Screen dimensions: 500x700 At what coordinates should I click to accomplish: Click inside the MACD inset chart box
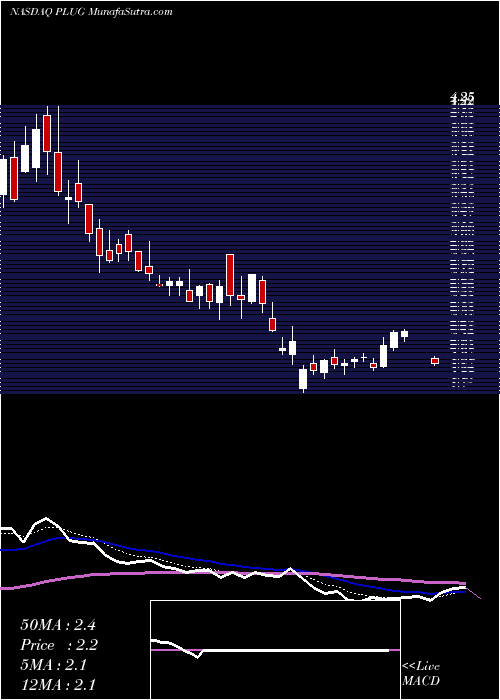point(275,650)
